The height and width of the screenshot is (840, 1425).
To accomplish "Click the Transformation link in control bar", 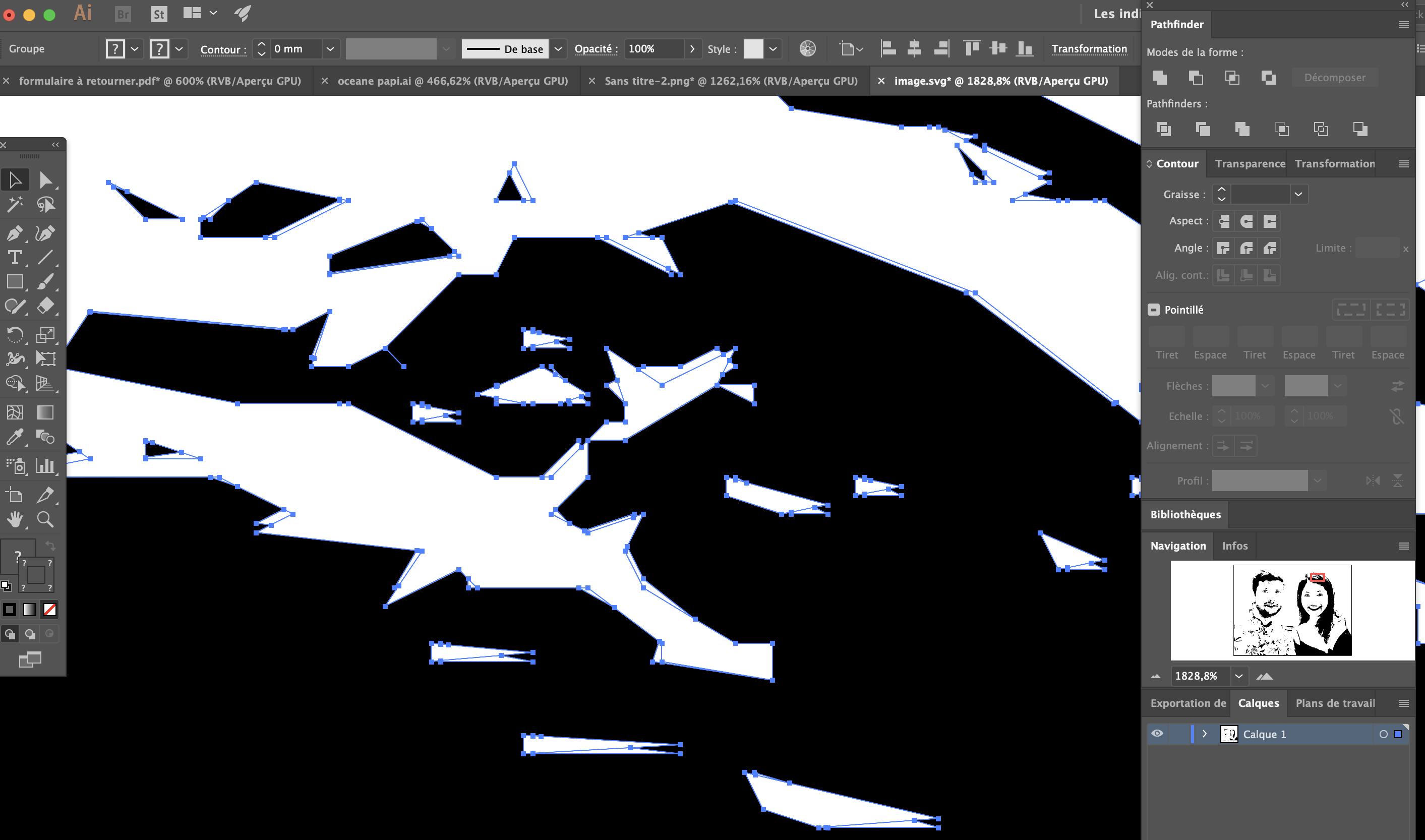I will pos(1089,49).
